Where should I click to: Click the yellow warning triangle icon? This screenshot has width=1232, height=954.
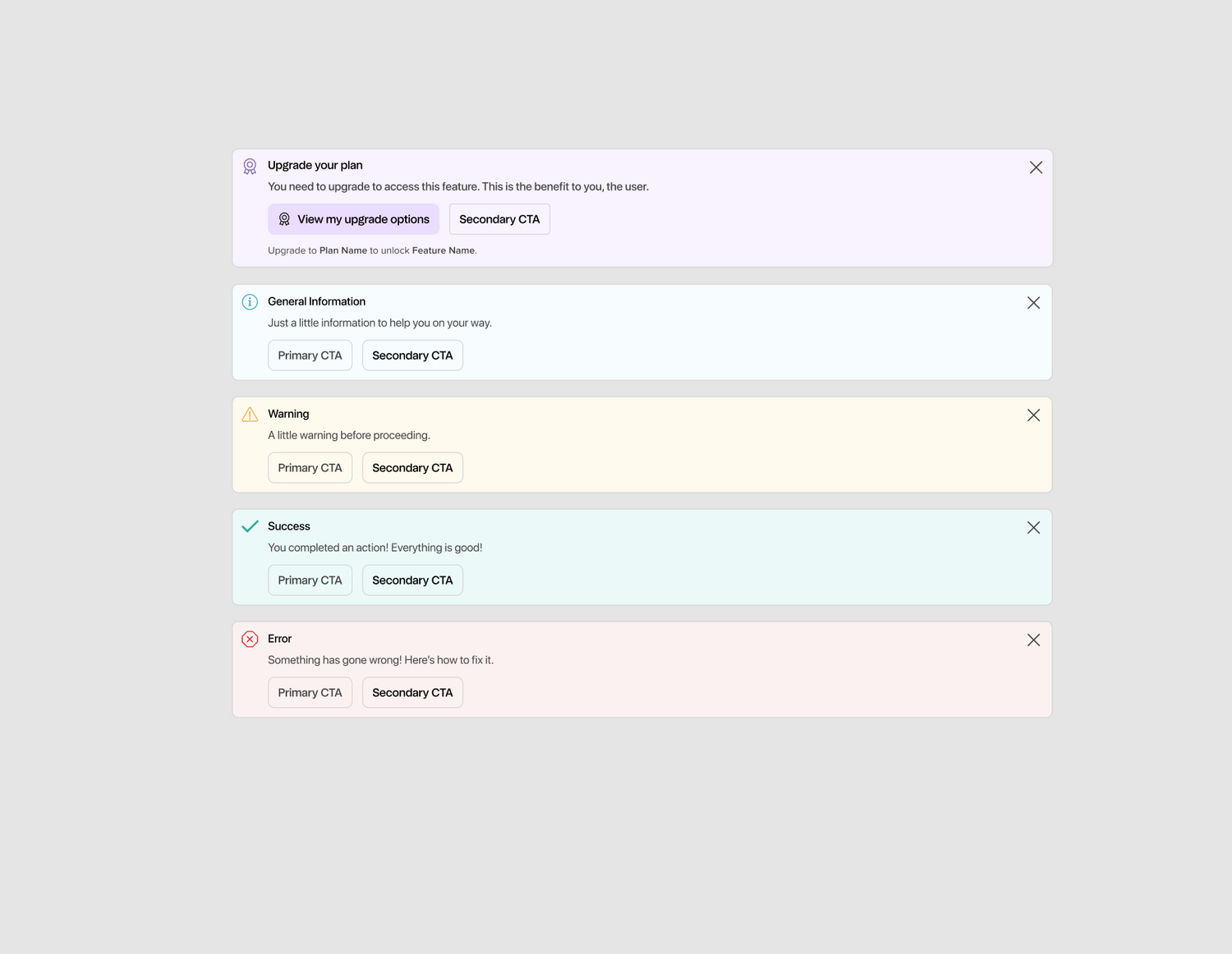[250, 415]
